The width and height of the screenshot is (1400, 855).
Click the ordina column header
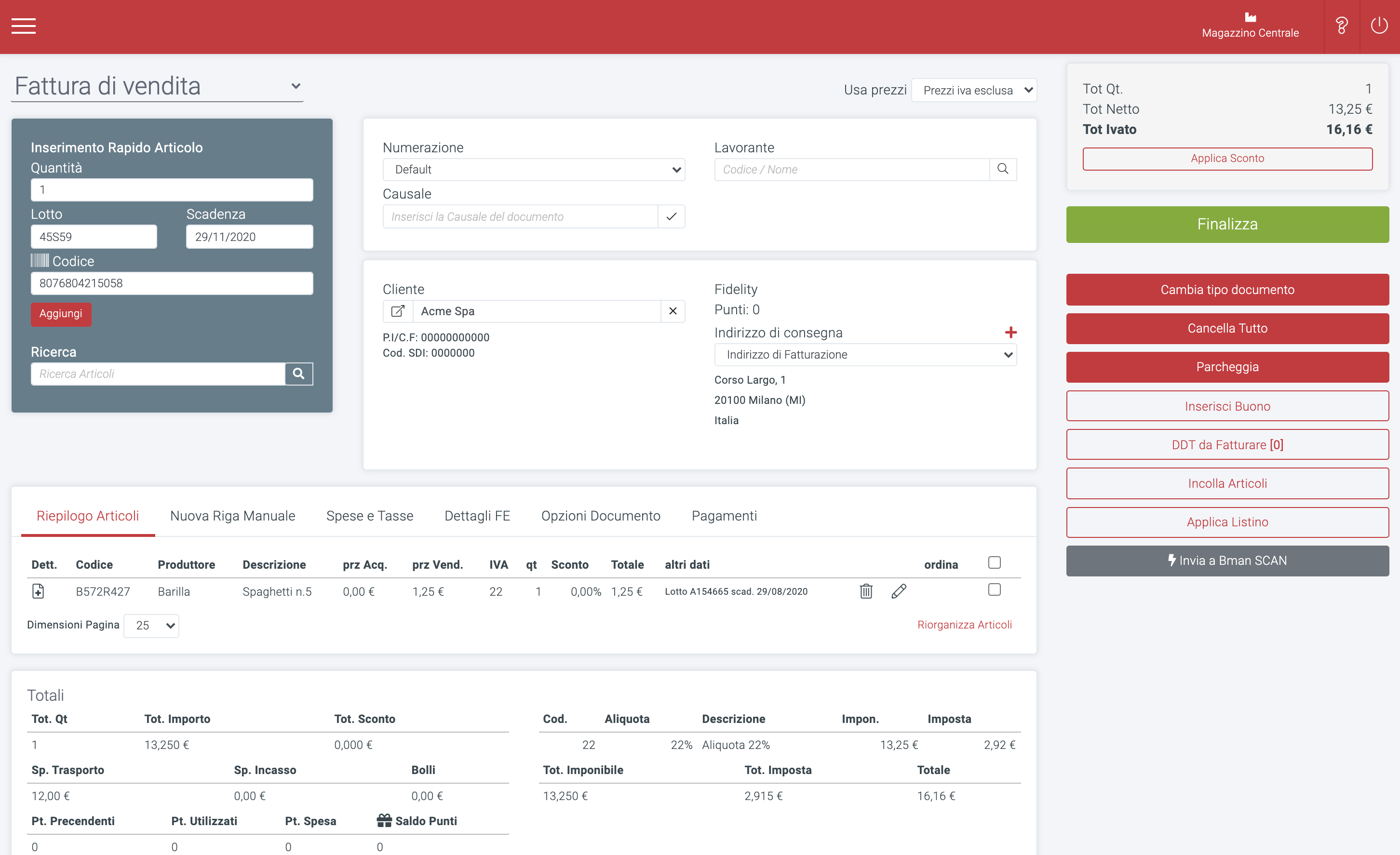tap(941, 565)
